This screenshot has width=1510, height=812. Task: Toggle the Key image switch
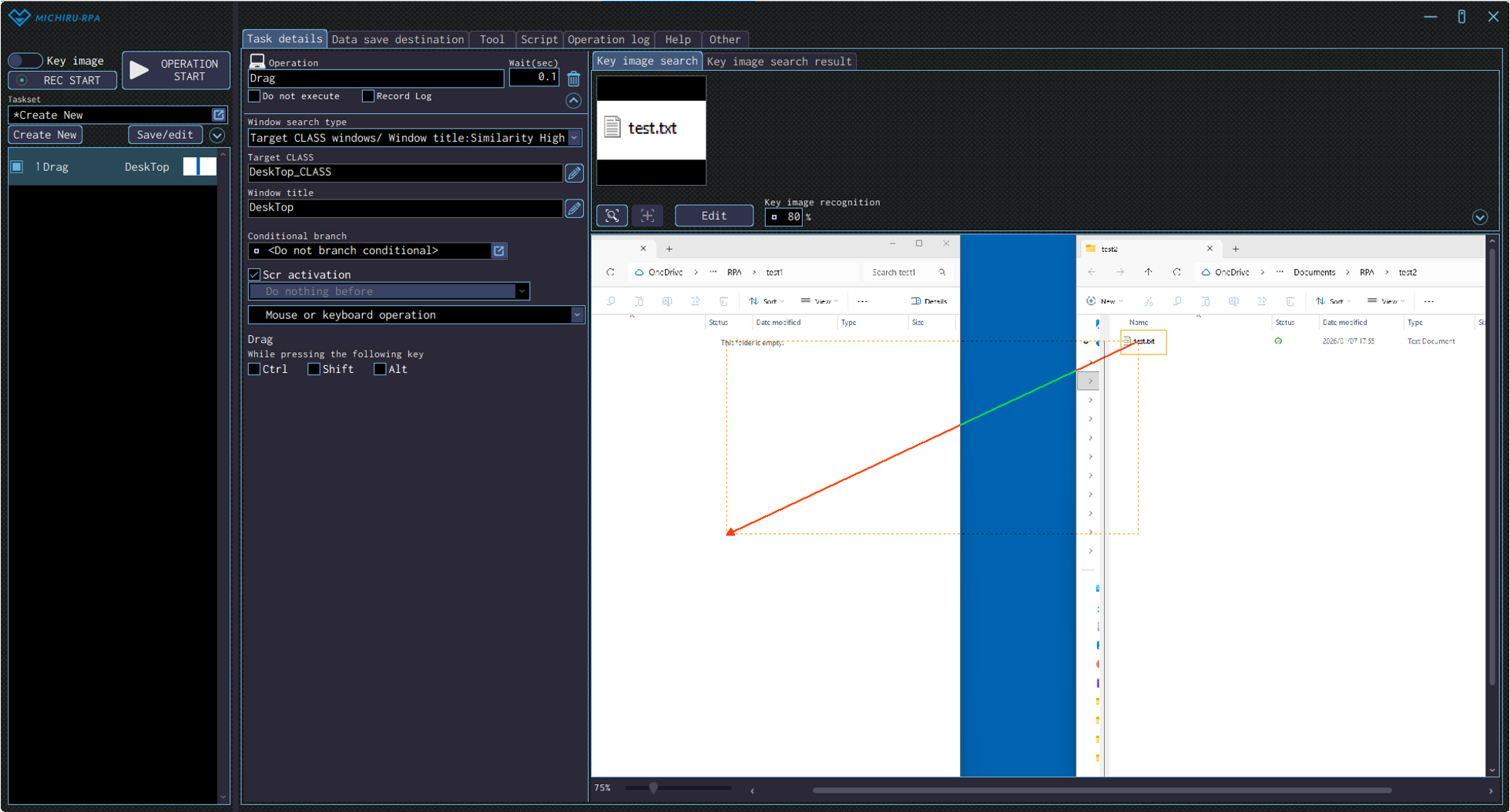pyautogui.click(x=25, y=60)
